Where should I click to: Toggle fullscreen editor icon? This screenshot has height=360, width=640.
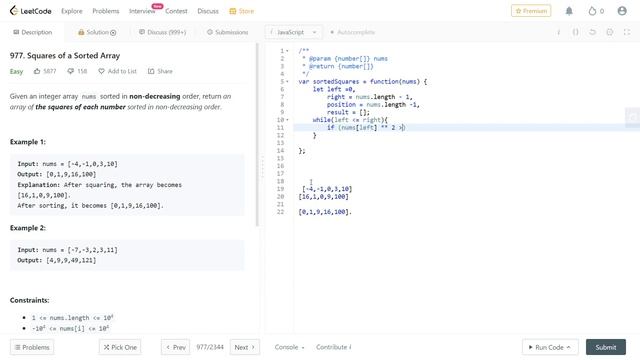coord(627,32)
